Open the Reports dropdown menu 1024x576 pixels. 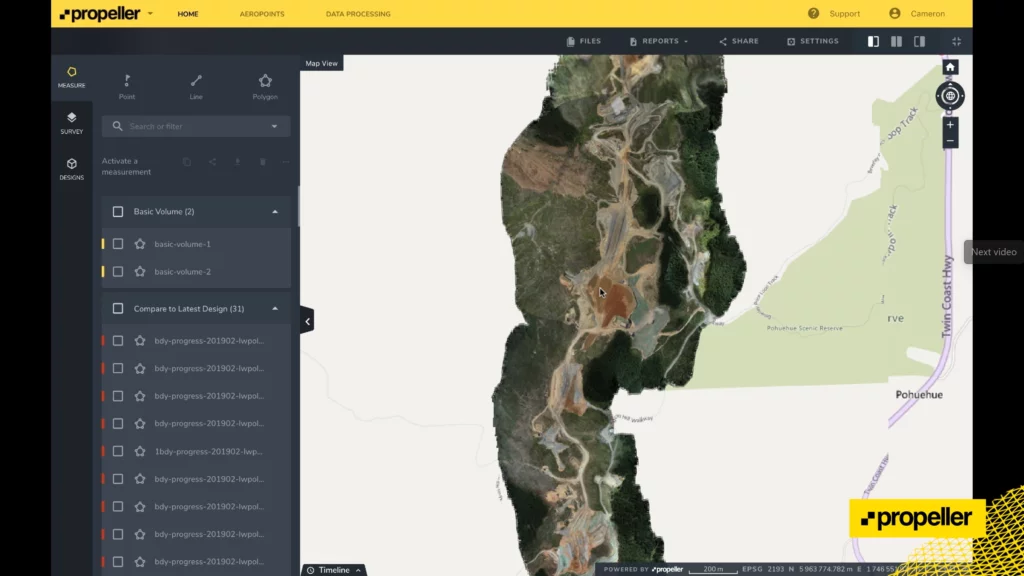pos(659,41)
